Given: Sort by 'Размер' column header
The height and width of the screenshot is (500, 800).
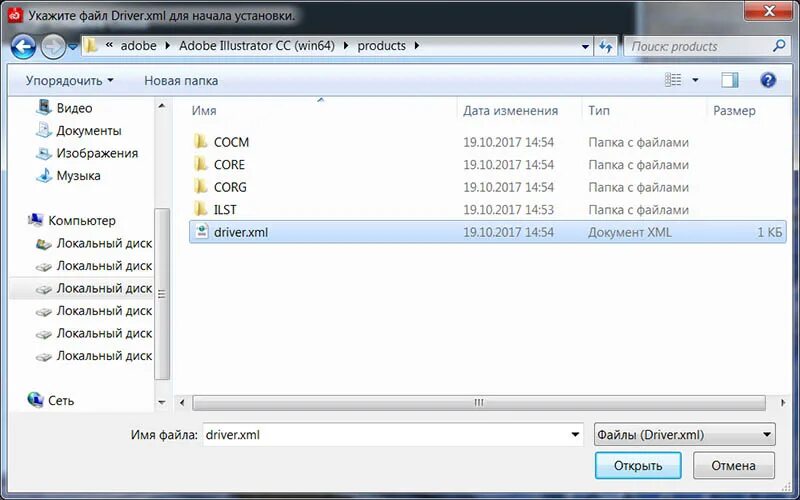Looking at the screenshot, I should [x=734, y=111].
